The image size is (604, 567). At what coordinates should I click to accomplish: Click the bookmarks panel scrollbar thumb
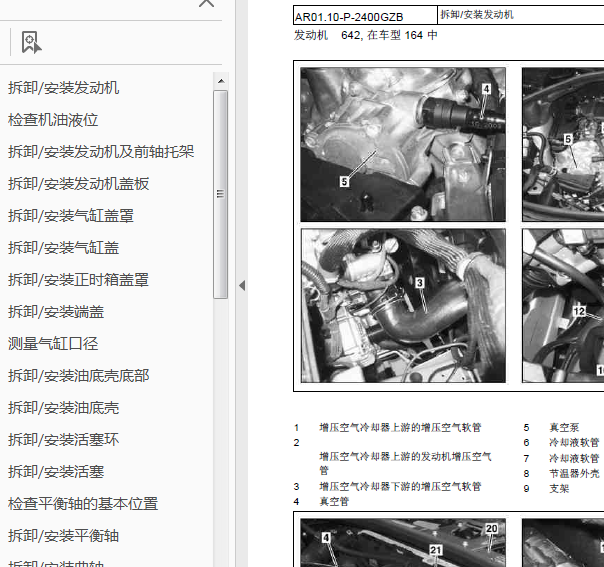click(x=220, y=194)
